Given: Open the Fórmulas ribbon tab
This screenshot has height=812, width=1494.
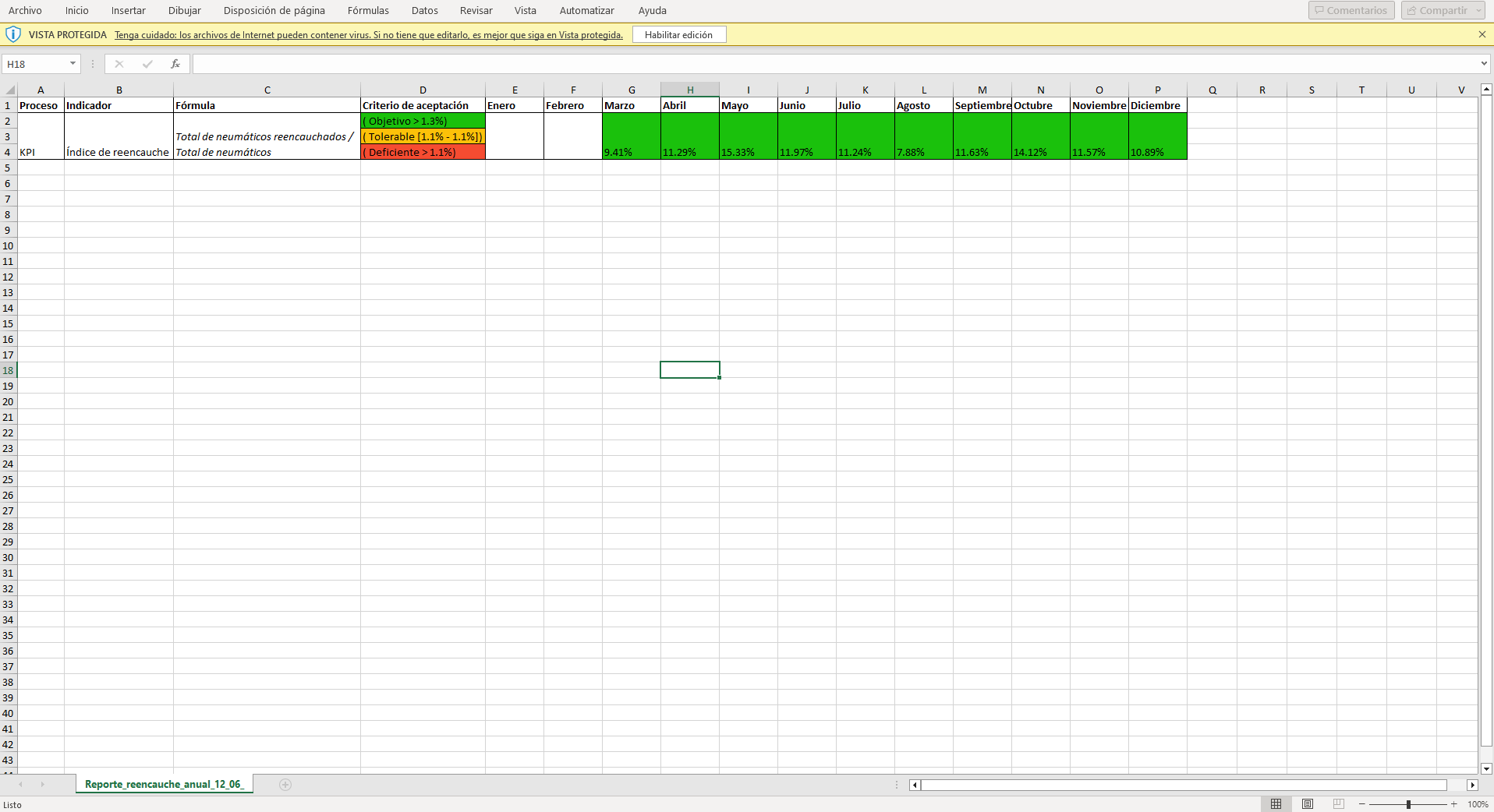Looking at the screenshot, I should point(368,11).
